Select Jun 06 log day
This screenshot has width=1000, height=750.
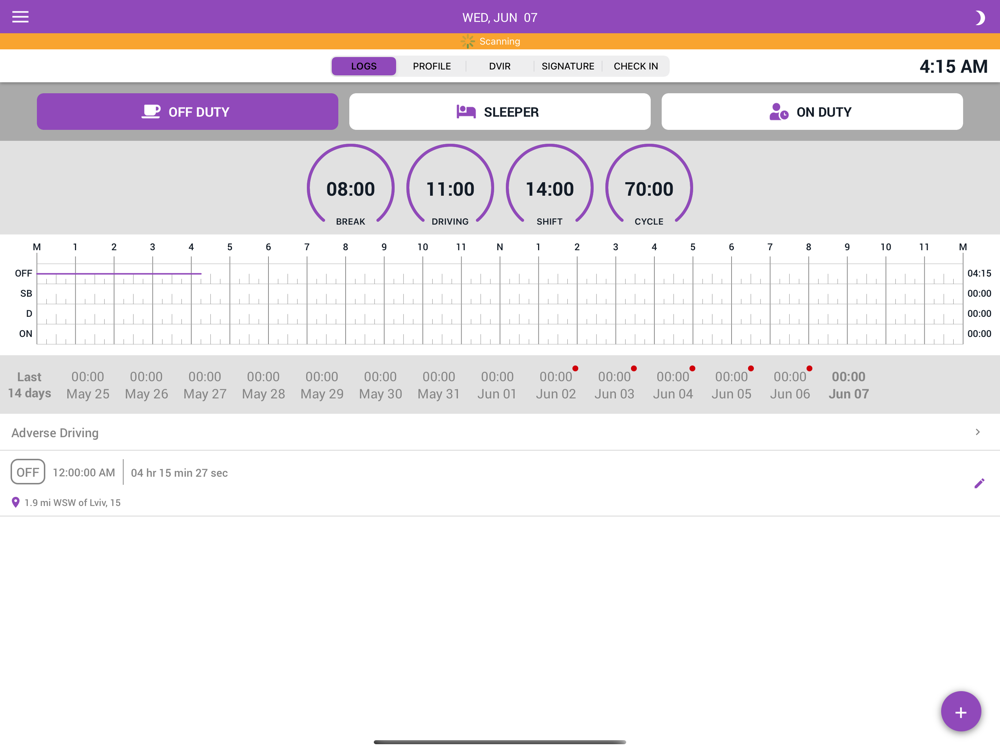click(x=790, y=385)
